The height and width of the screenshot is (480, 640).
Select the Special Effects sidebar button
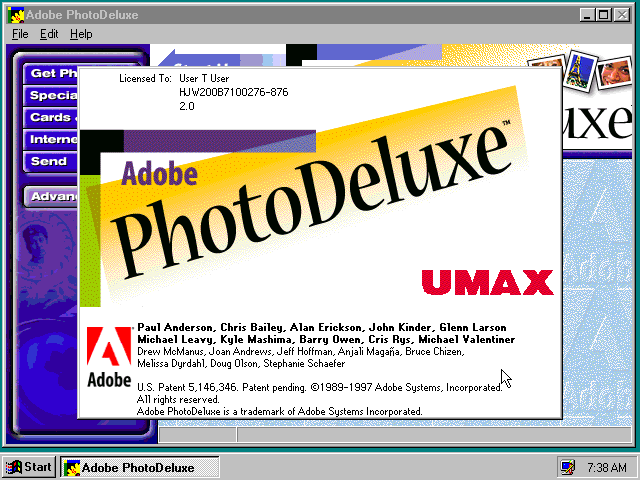coord(51,95)
